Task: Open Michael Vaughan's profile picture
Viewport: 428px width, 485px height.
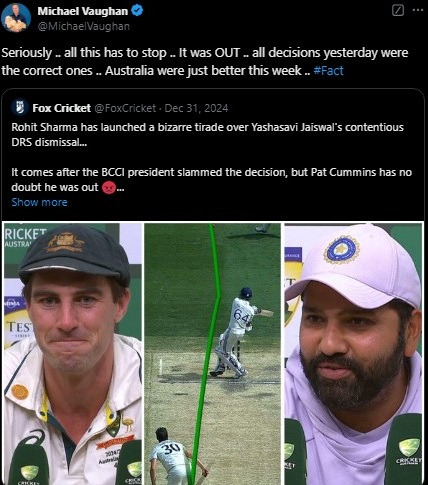Action: pyautogui.click(x=16, y=18)
